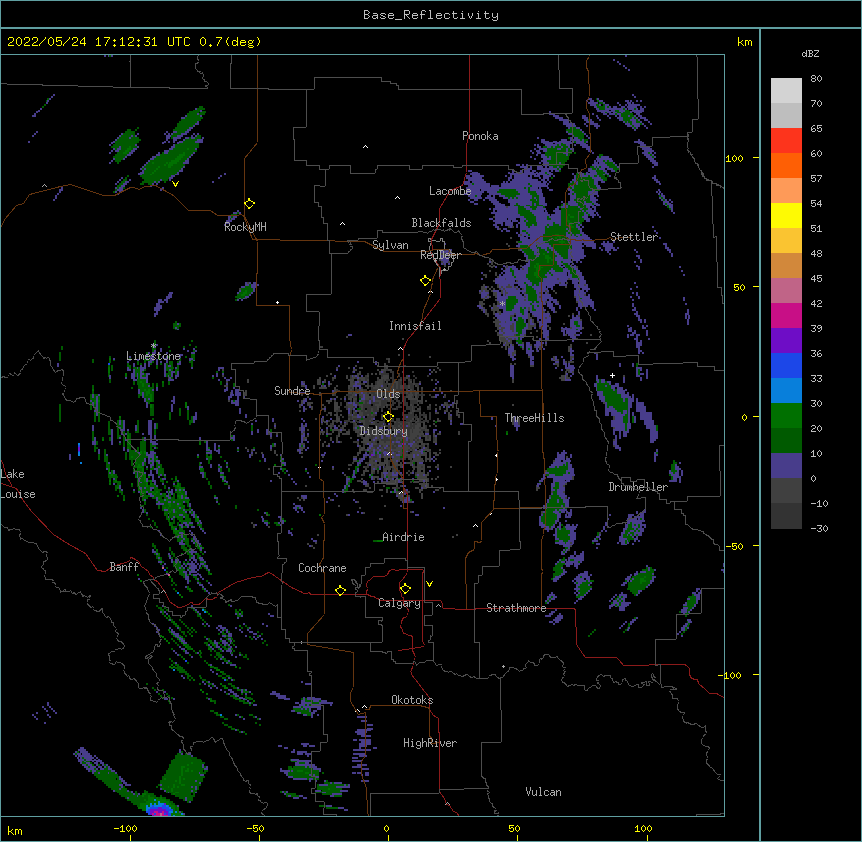Click the yellow V marker near the northwest echoes
The height and width of the screenshot is (842, 862).
point(175,184)
